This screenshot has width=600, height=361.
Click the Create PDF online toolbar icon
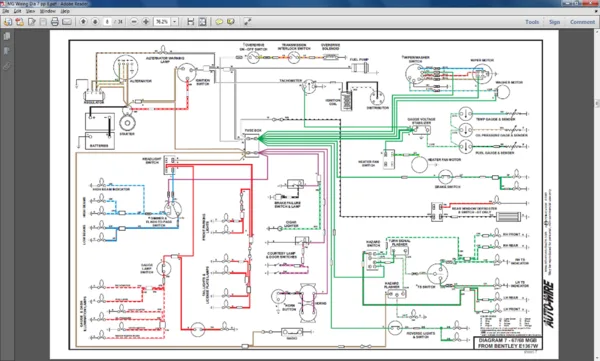7,22
